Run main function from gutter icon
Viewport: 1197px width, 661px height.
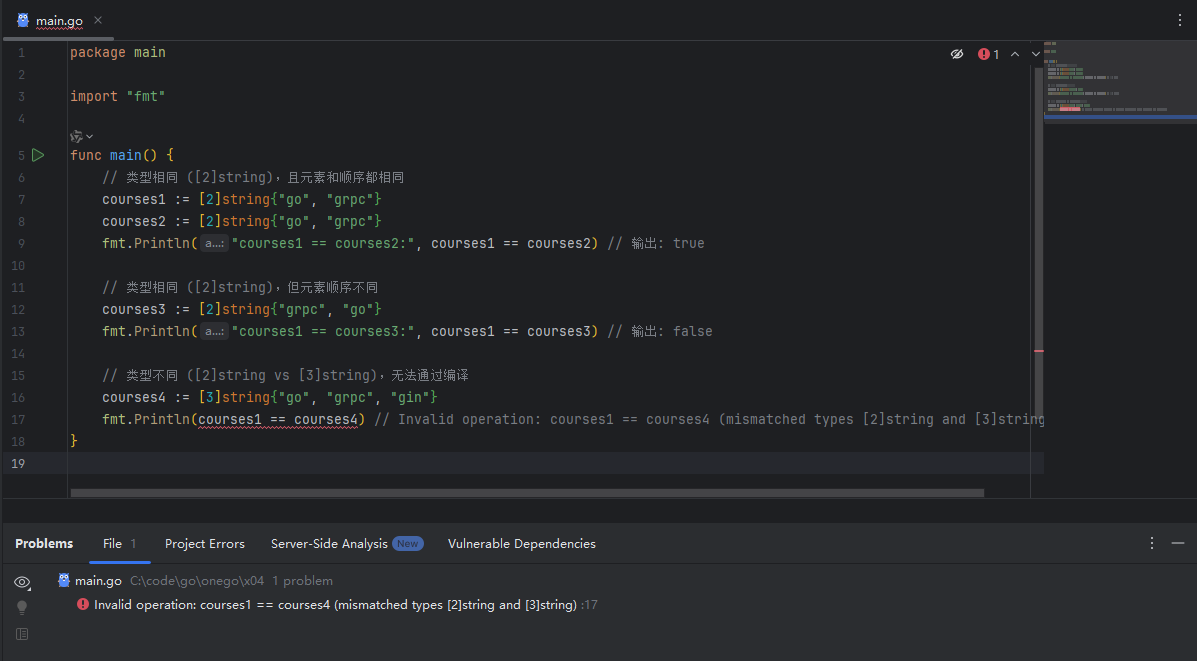(x=38, y=155)
